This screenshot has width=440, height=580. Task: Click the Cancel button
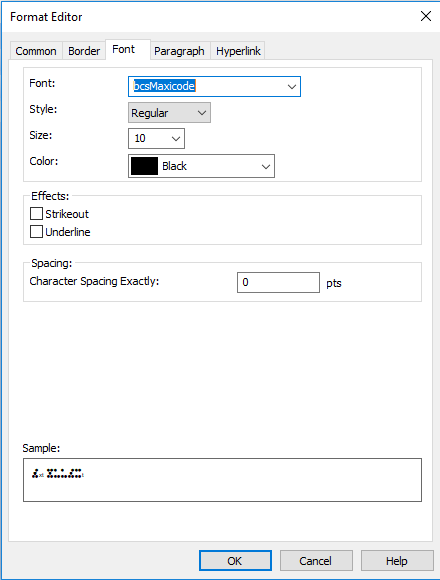[x=316, y=561]
